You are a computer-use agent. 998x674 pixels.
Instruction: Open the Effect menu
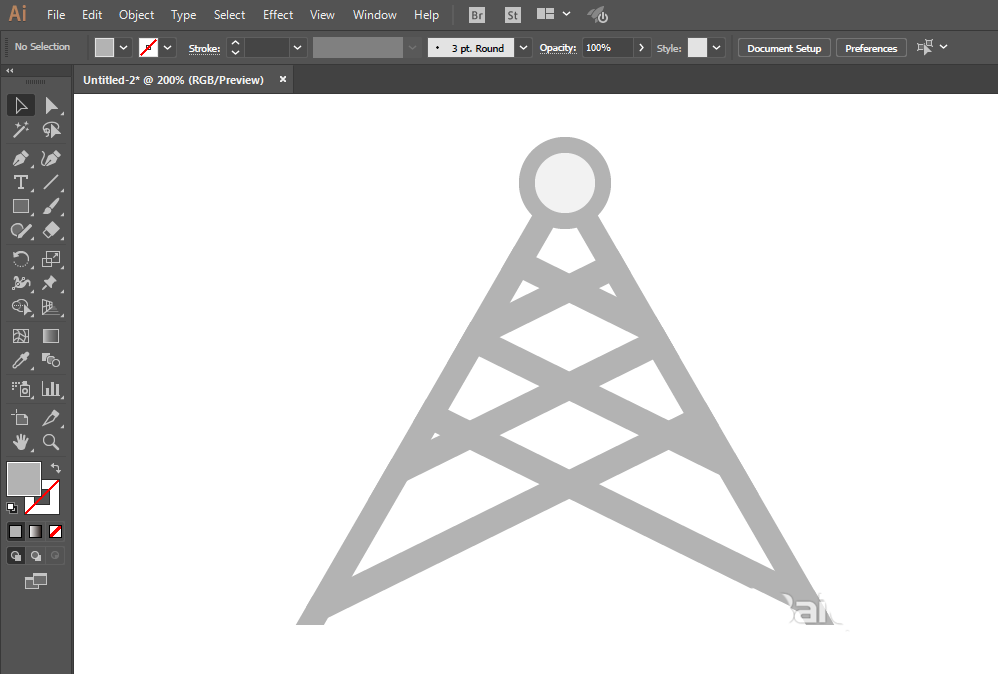pyautogui.click(x=278, y=15)
